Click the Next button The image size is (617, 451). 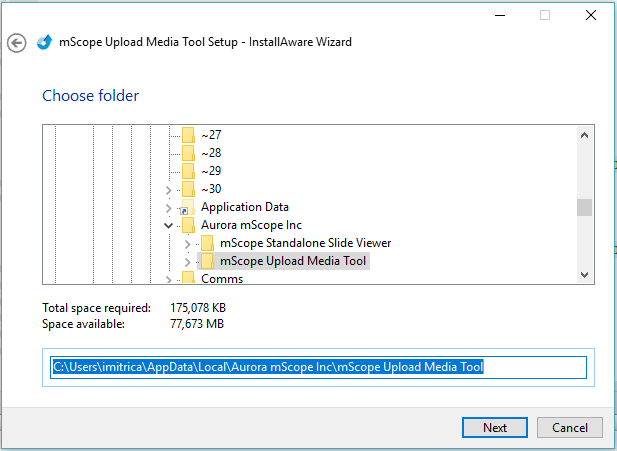click(494, 427)
